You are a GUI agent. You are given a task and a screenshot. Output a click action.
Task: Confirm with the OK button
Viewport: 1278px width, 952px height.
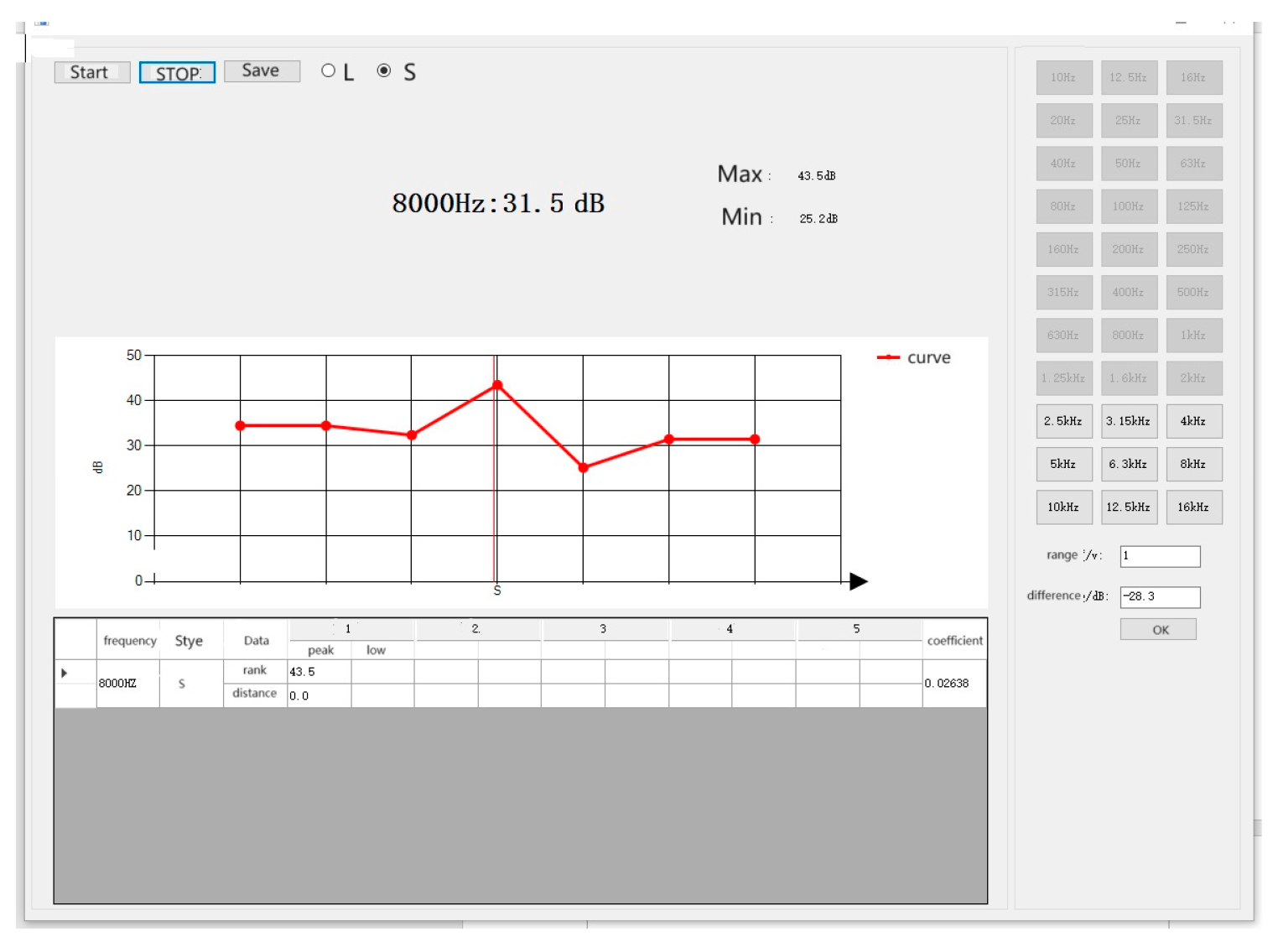click(x=1158, y=630)
